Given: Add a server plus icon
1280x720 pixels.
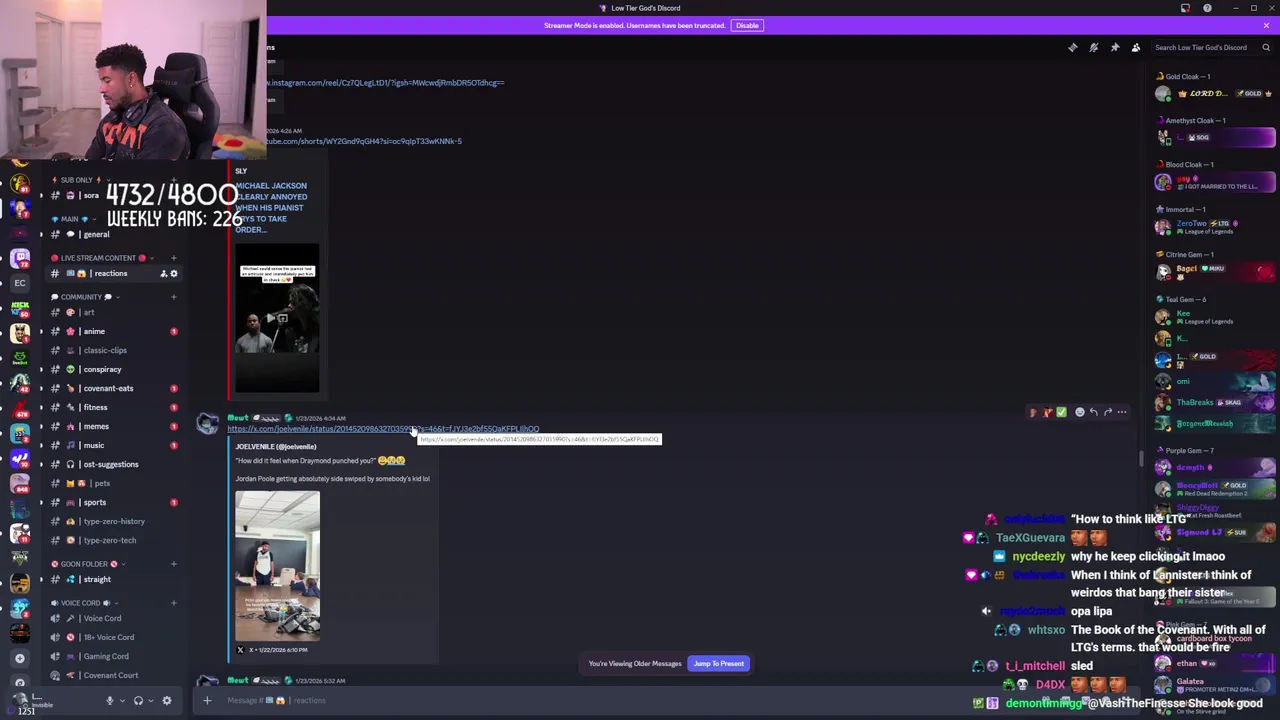Looking at the screenshot, I should [19, 658].
